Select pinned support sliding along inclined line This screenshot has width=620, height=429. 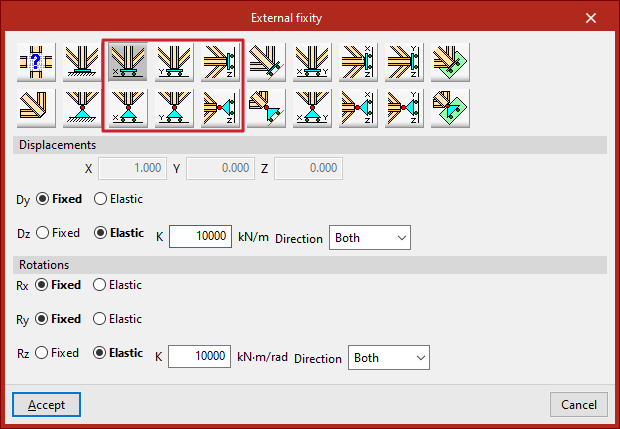(x=266, y=108)
